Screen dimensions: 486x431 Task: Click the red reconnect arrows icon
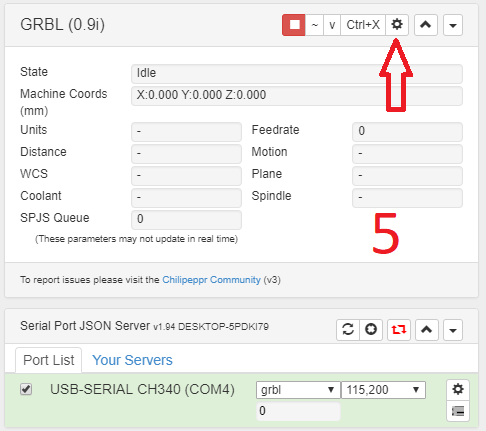click(x=399, y=330)
